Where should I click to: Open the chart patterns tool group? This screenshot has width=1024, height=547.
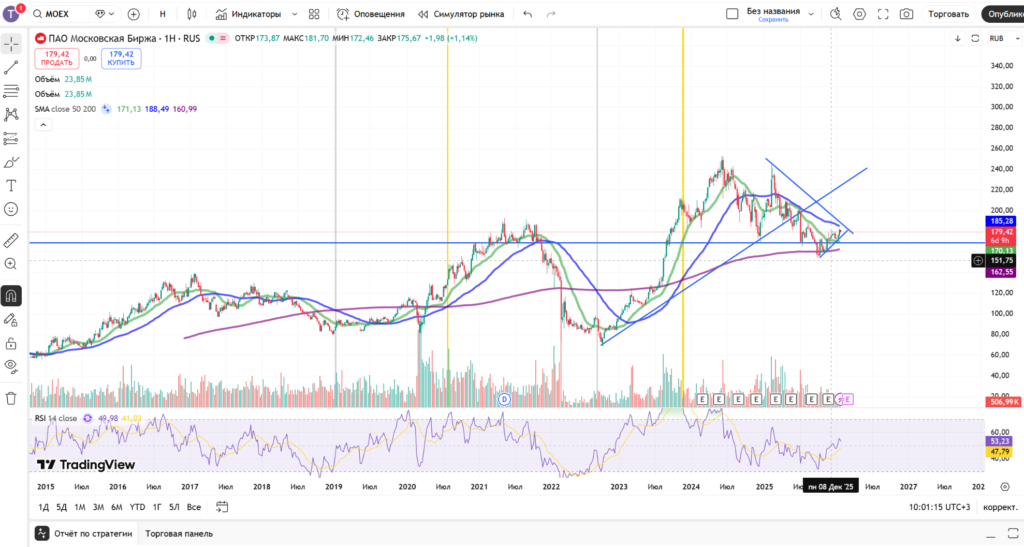click(11, 114)
